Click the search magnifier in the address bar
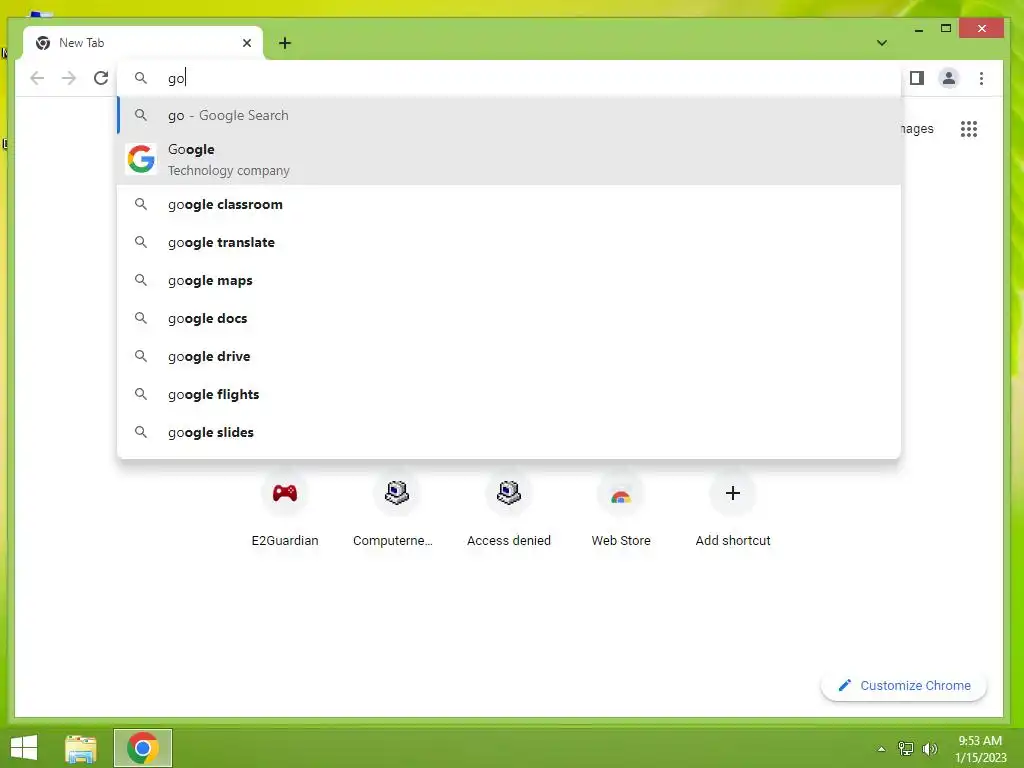Image resolution: width=1024 pixels, height=768 pixels. pyautogui.click(x=141, y=78)
